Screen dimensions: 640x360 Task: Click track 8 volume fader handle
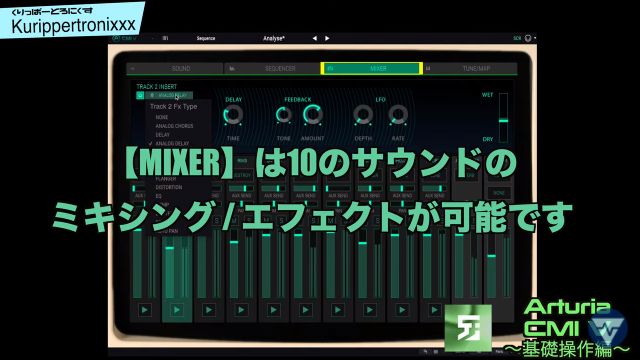[x=362, y=243]
